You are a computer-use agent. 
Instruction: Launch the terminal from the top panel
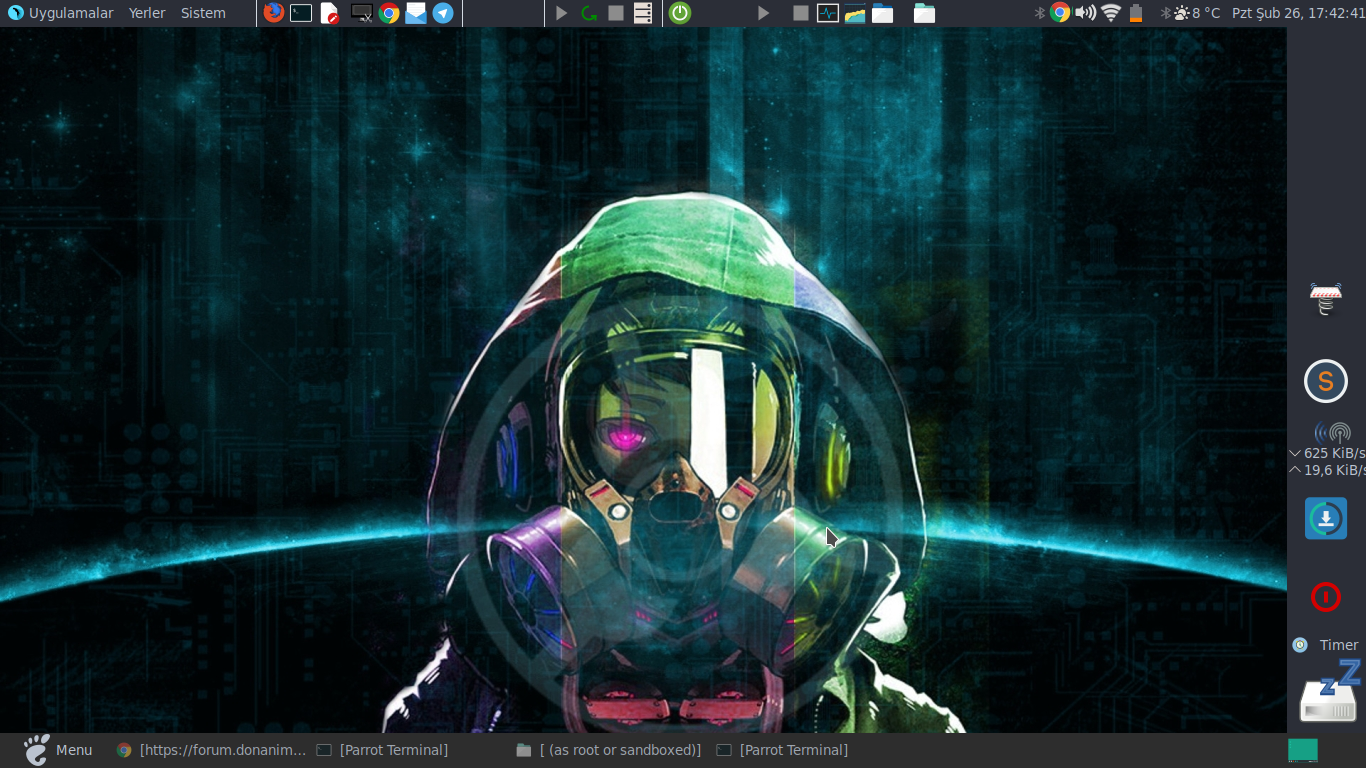click(x=301, y=13)
